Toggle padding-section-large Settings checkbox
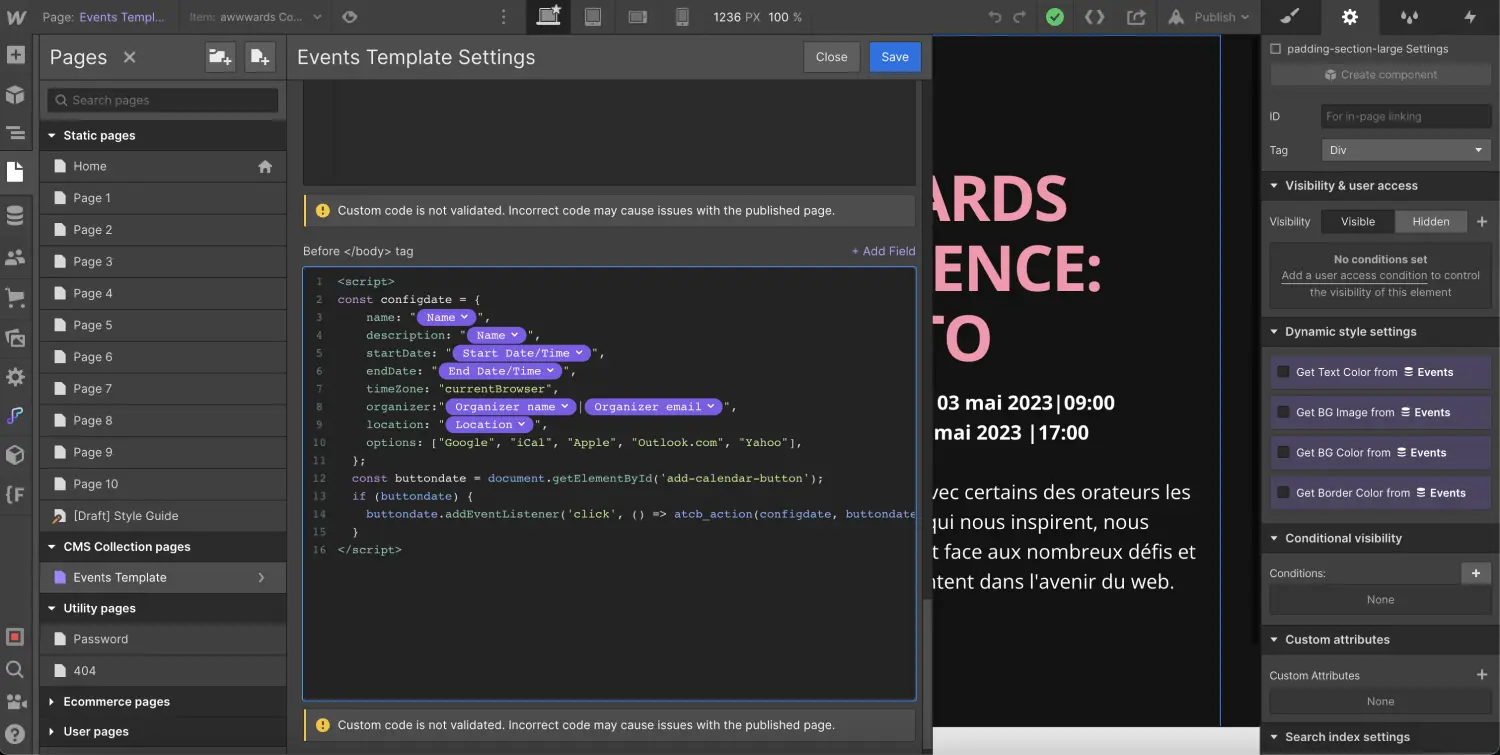Image resolution: width=1500 pixels, height=755 pixels. (1275, 48)
